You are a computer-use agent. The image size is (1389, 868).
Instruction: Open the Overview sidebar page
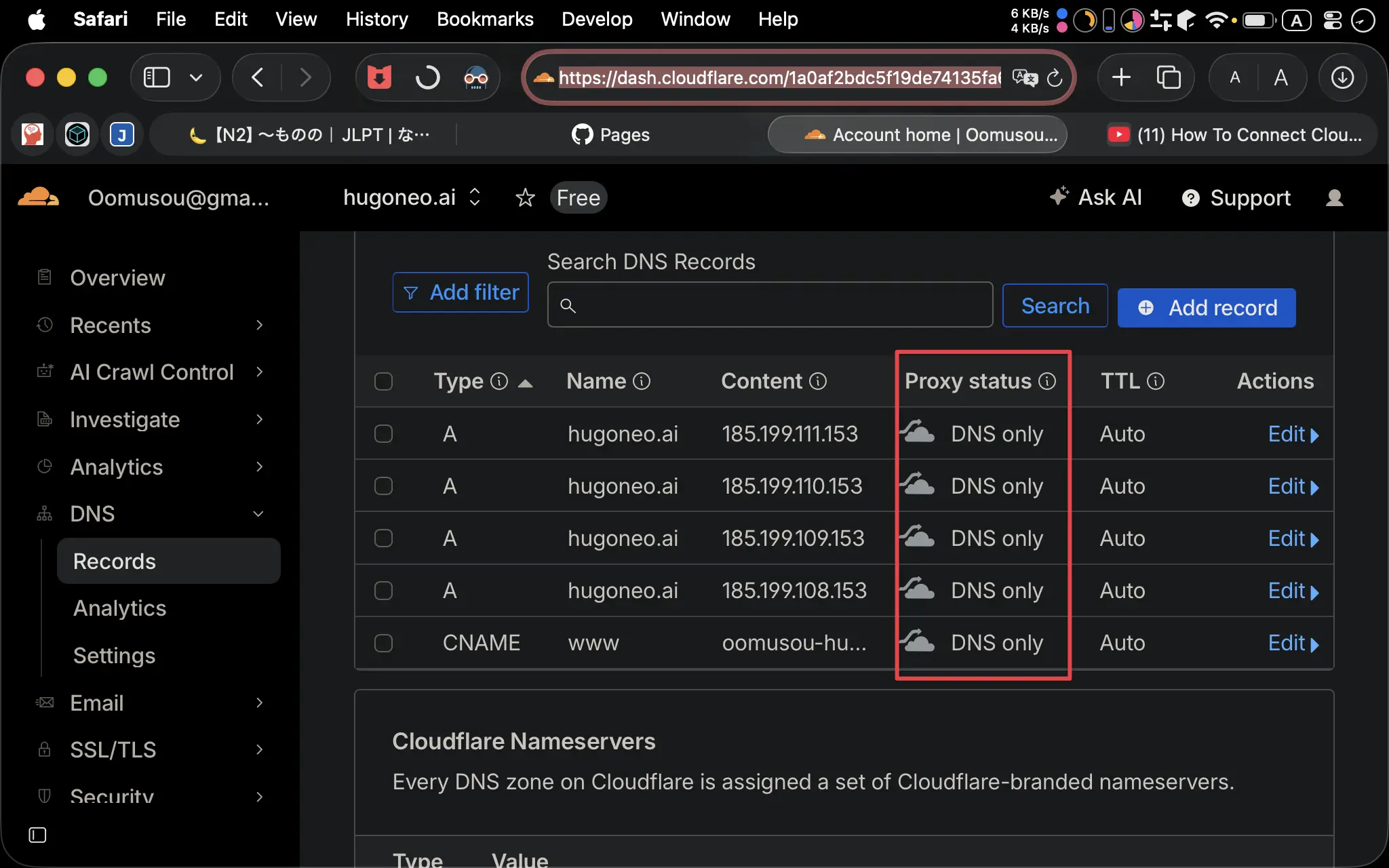click(117, 277)
